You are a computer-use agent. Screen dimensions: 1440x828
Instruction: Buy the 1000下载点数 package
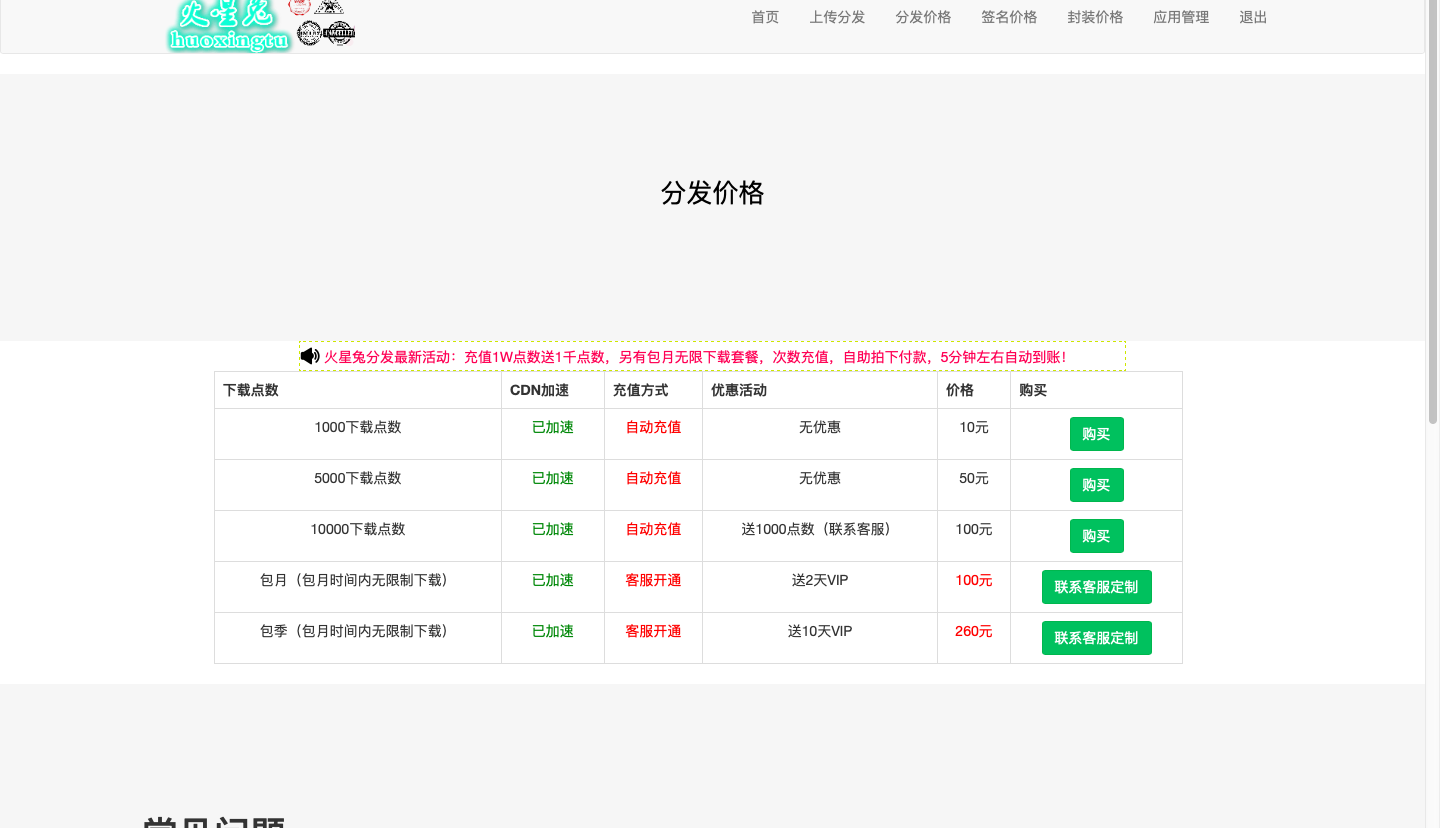pos(1096,434)
